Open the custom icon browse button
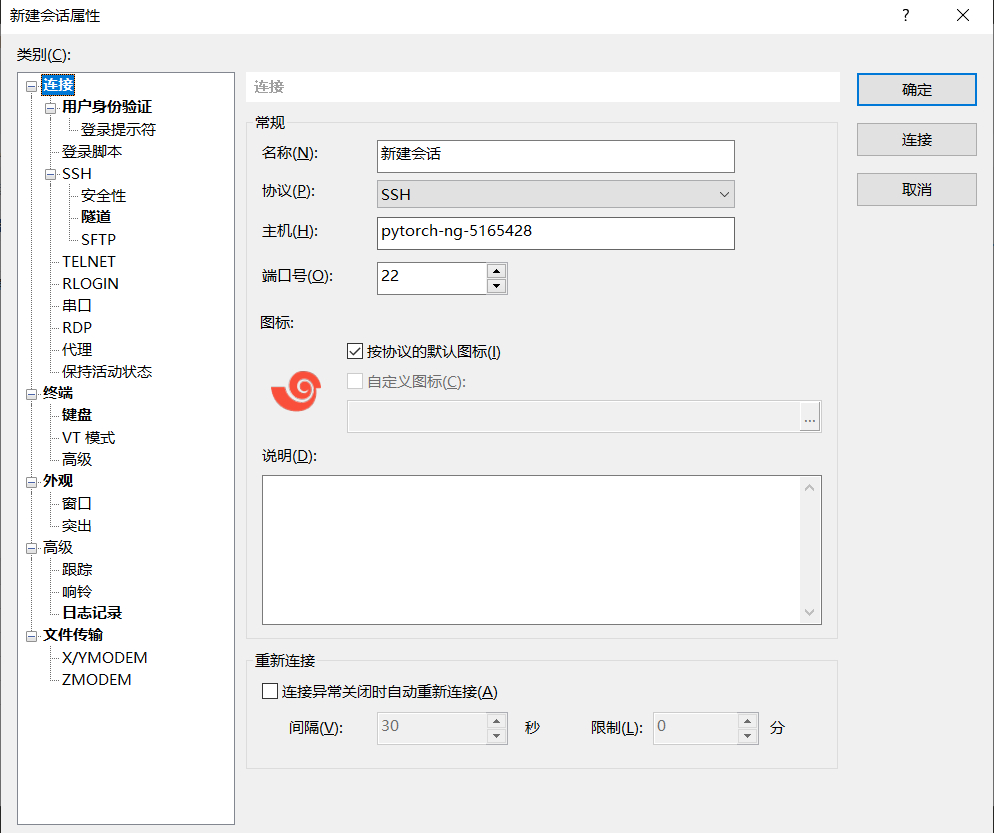 (810, 417)
